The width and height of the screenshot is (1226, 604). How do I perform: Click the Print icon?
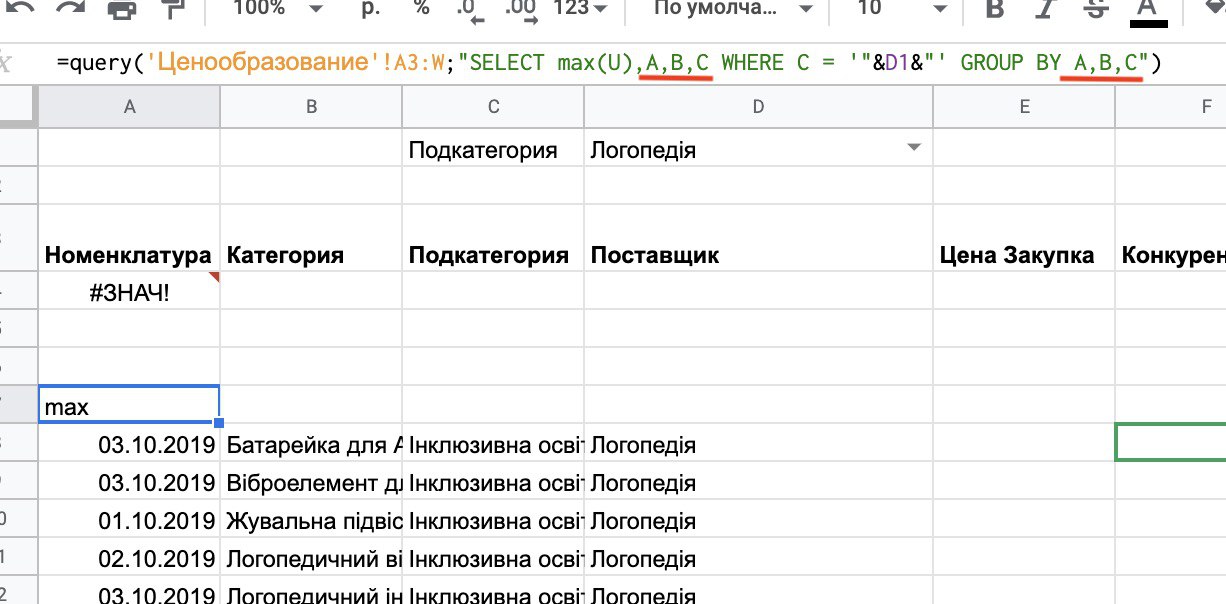121,8
